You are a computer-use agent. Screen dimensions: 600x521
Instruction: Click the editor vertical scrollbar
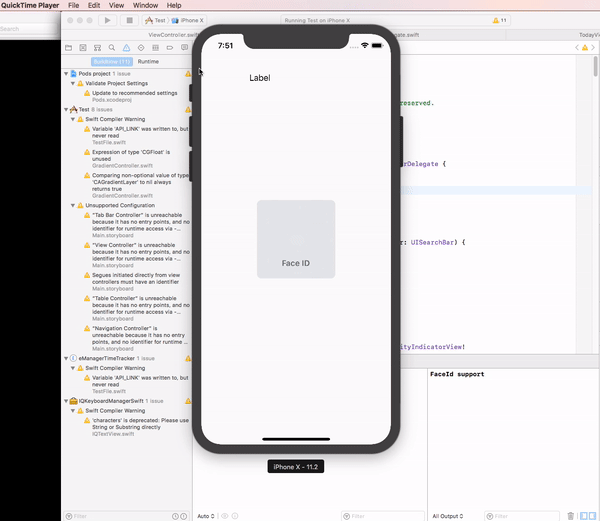595,66
